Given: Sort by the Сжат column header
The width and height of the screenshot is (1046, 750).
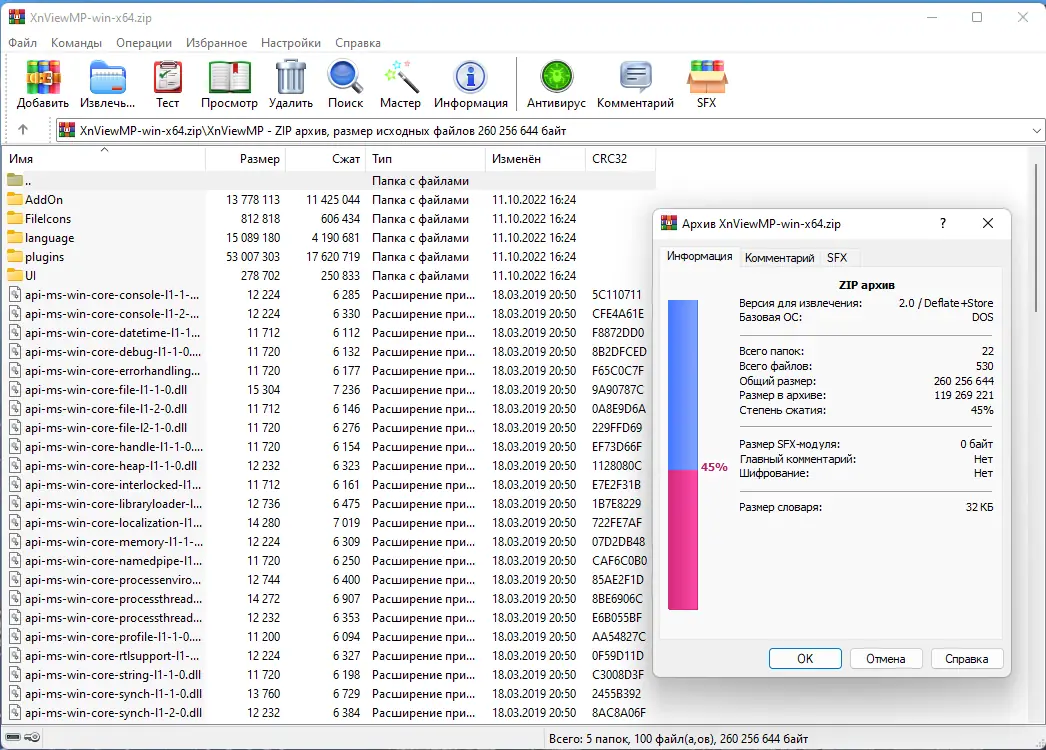Looking at the screenshot, I should pyautogui.click(x=326, y=159).
